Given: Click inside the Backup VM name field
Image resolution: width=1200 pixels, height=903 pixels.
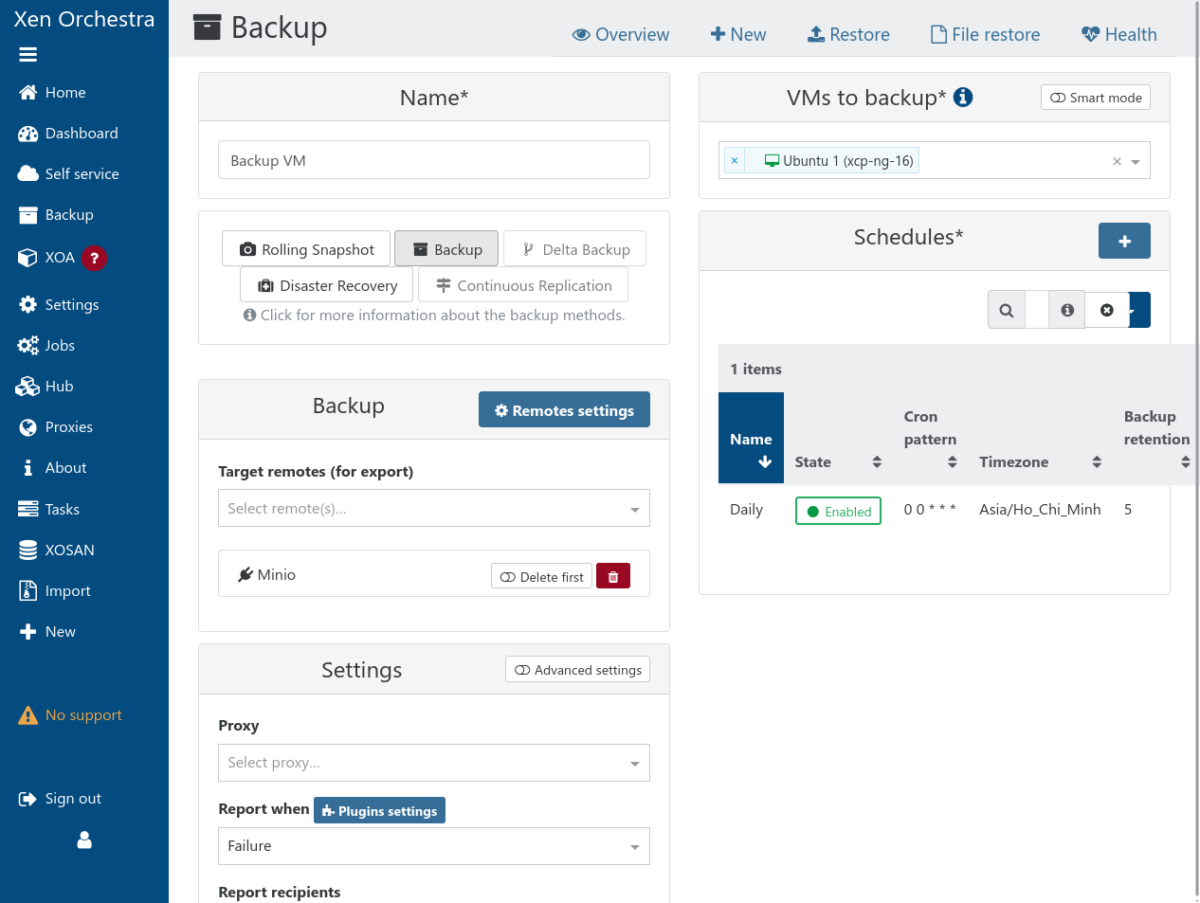Looking at the screenshot, I should (434, 159).
